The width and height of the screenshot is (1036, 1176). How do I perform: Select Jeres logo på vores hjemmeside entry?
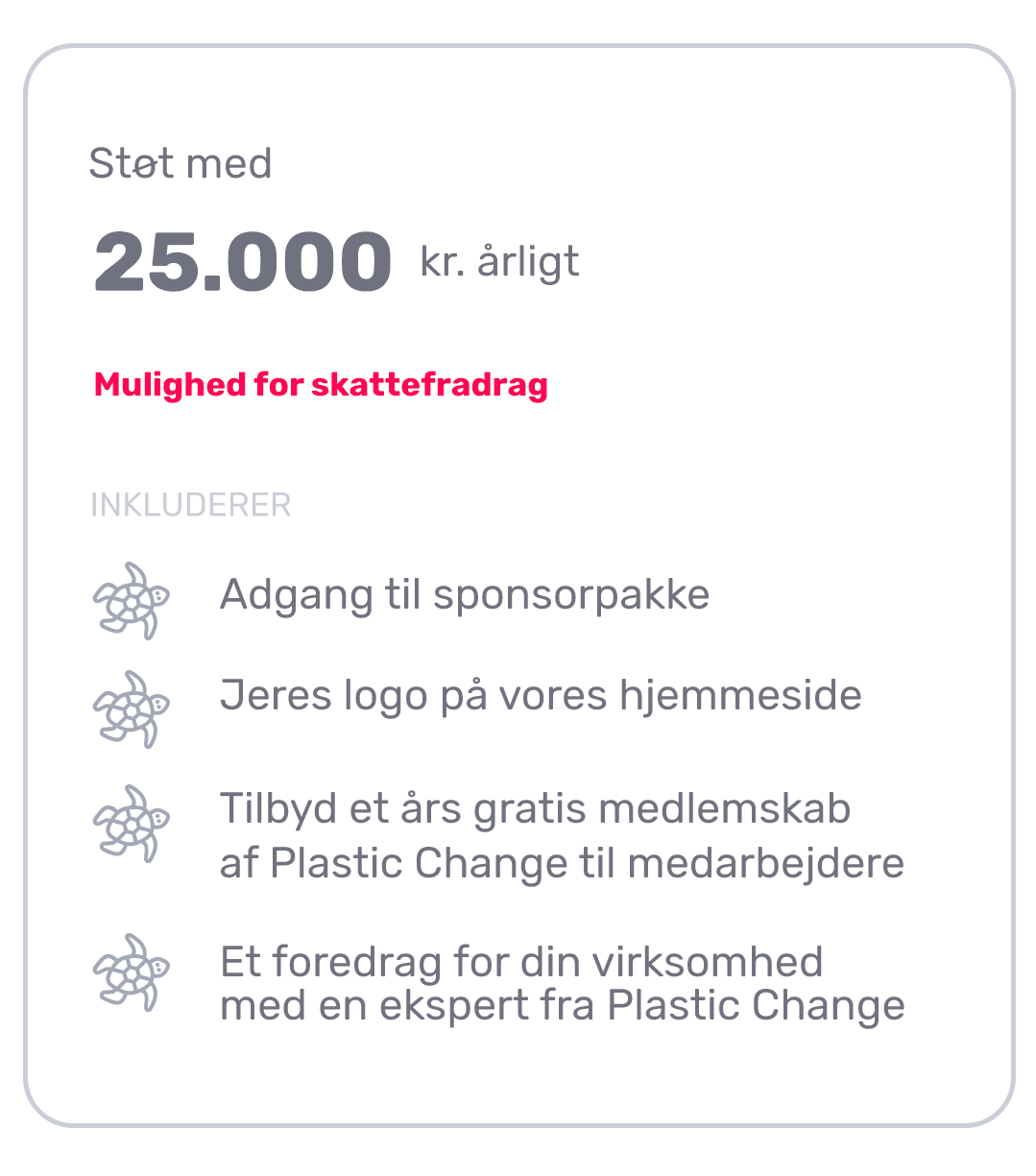541,695
